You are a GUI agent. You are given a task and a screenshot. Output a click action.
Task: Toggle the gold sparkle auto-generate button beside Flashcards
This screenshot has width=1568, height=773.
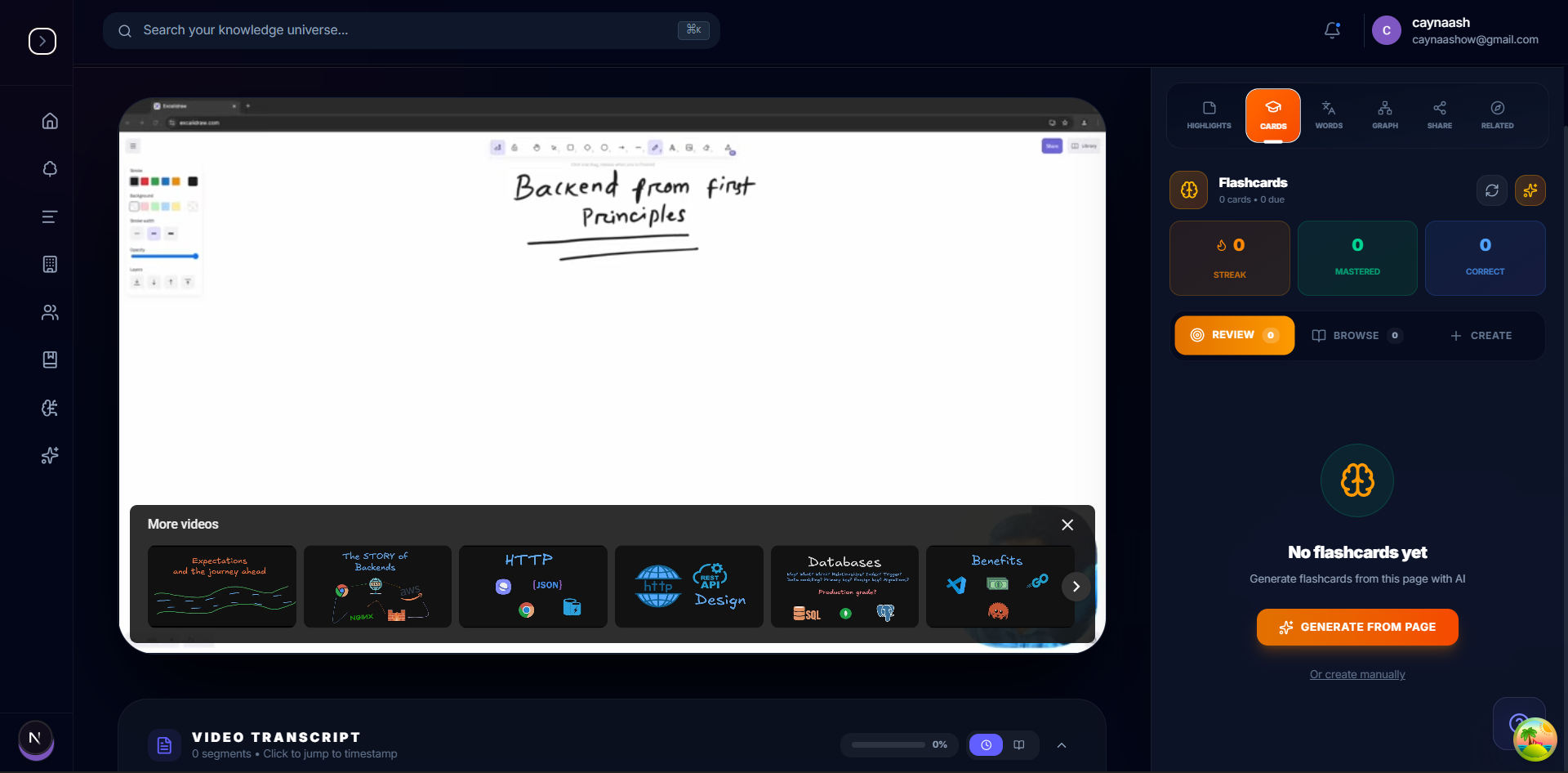(x=1531, y=190)
